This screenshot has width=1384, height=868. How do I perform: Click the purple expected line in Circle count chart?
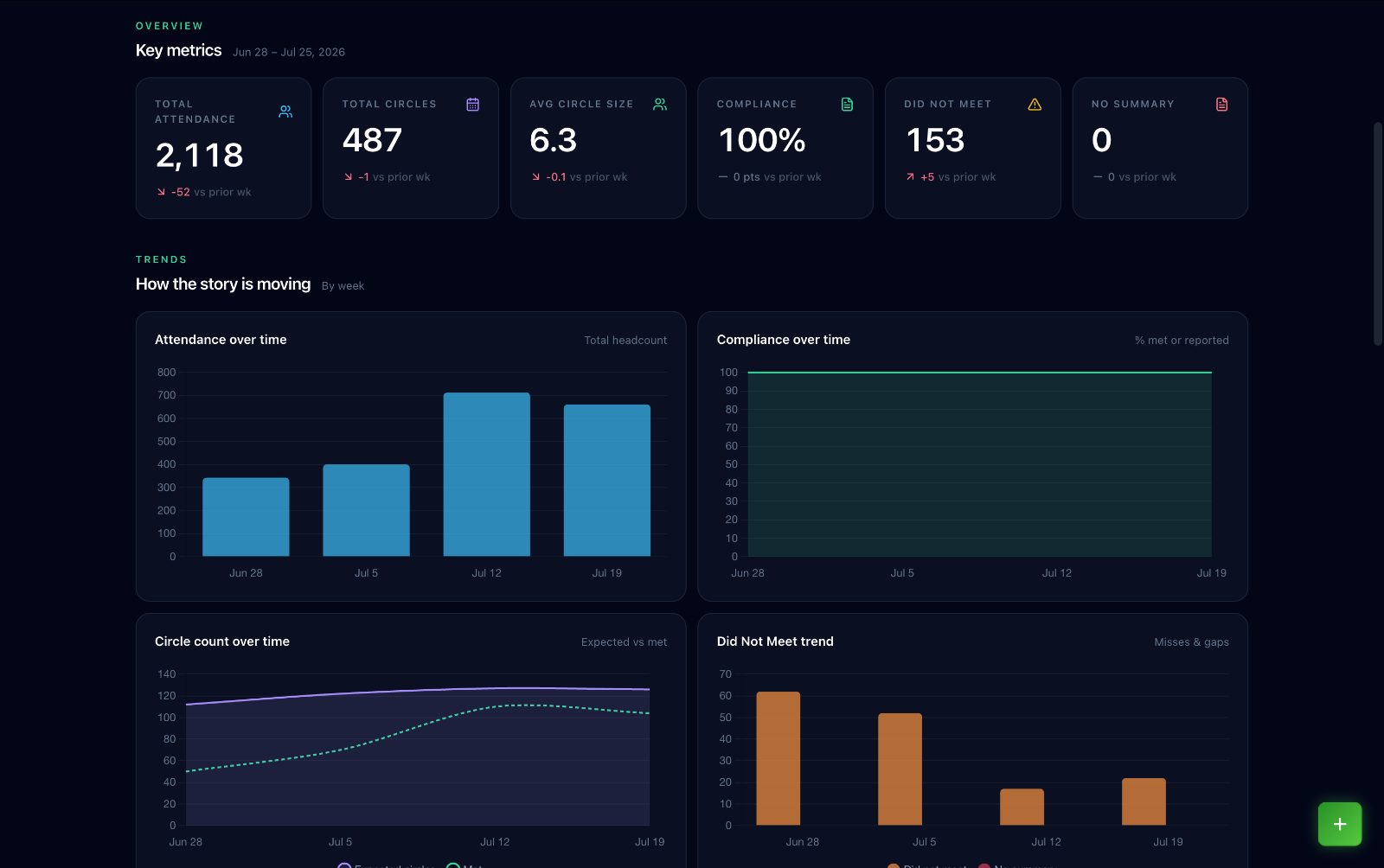(418, 690)
